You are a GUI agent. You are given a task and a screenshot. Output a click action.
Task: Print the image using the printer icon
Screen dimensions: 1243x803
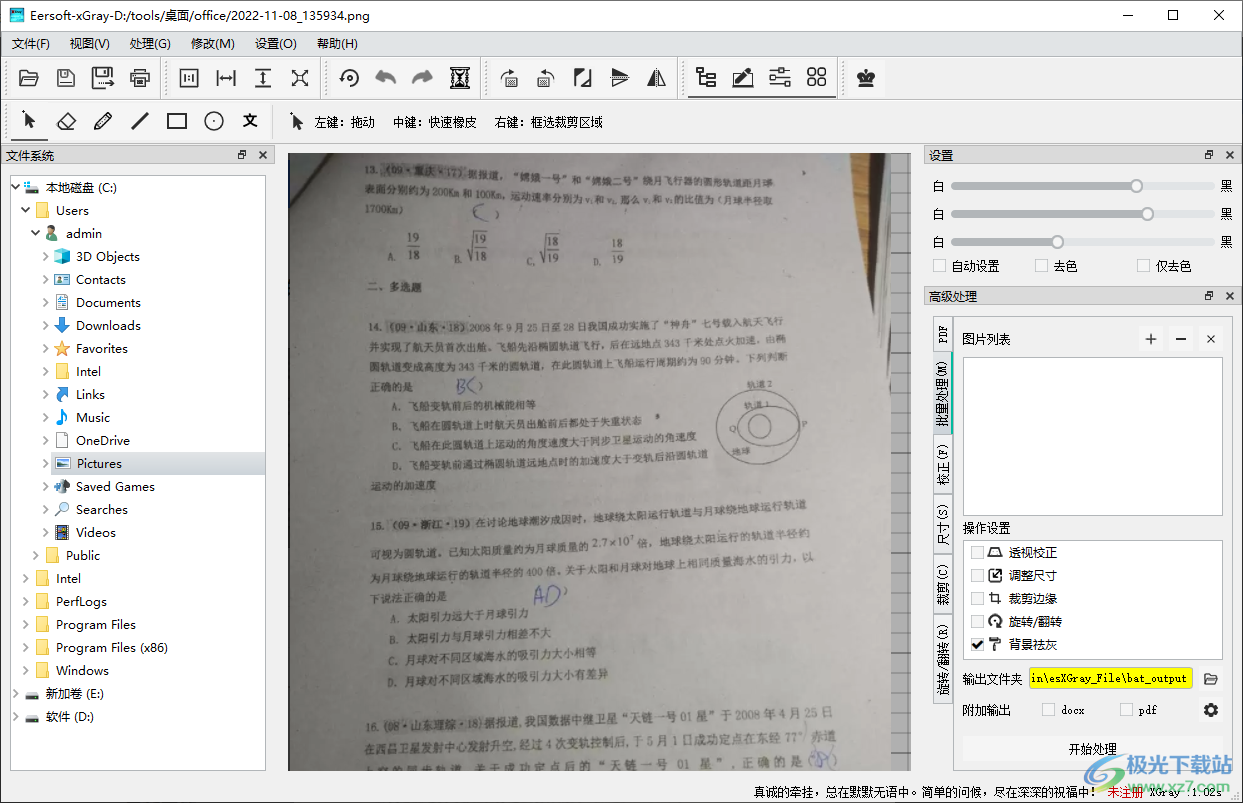pyautogui.click(x=140, y=78)
